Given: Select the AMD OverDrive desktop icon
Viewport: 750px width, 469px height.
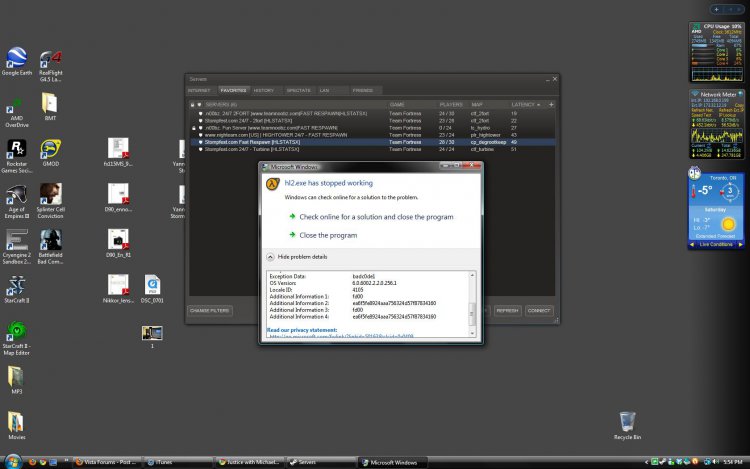Looking at the screenshot, I should (x=17, y=112).
